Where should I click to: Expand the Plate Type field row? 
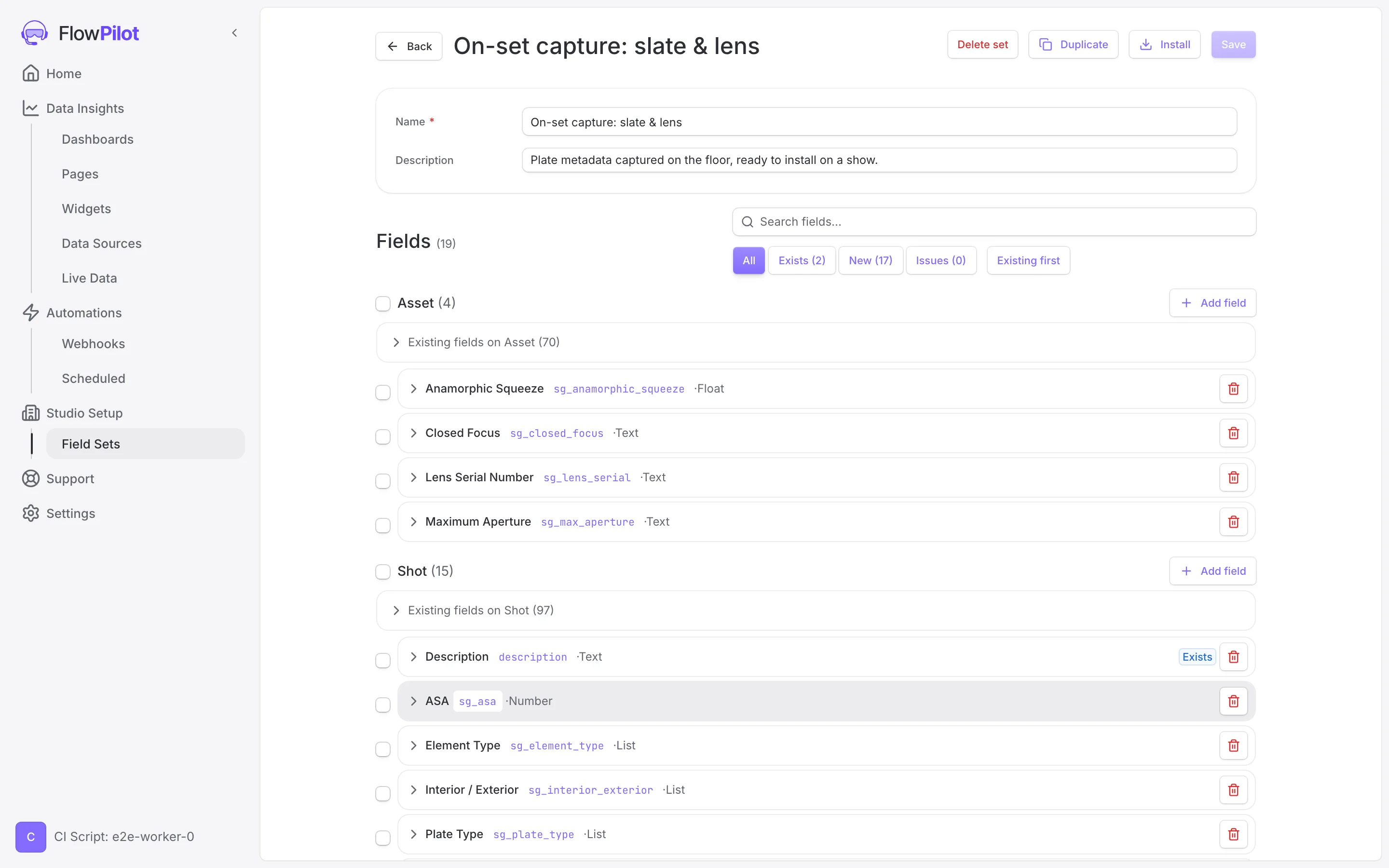[x=413, y=834]
